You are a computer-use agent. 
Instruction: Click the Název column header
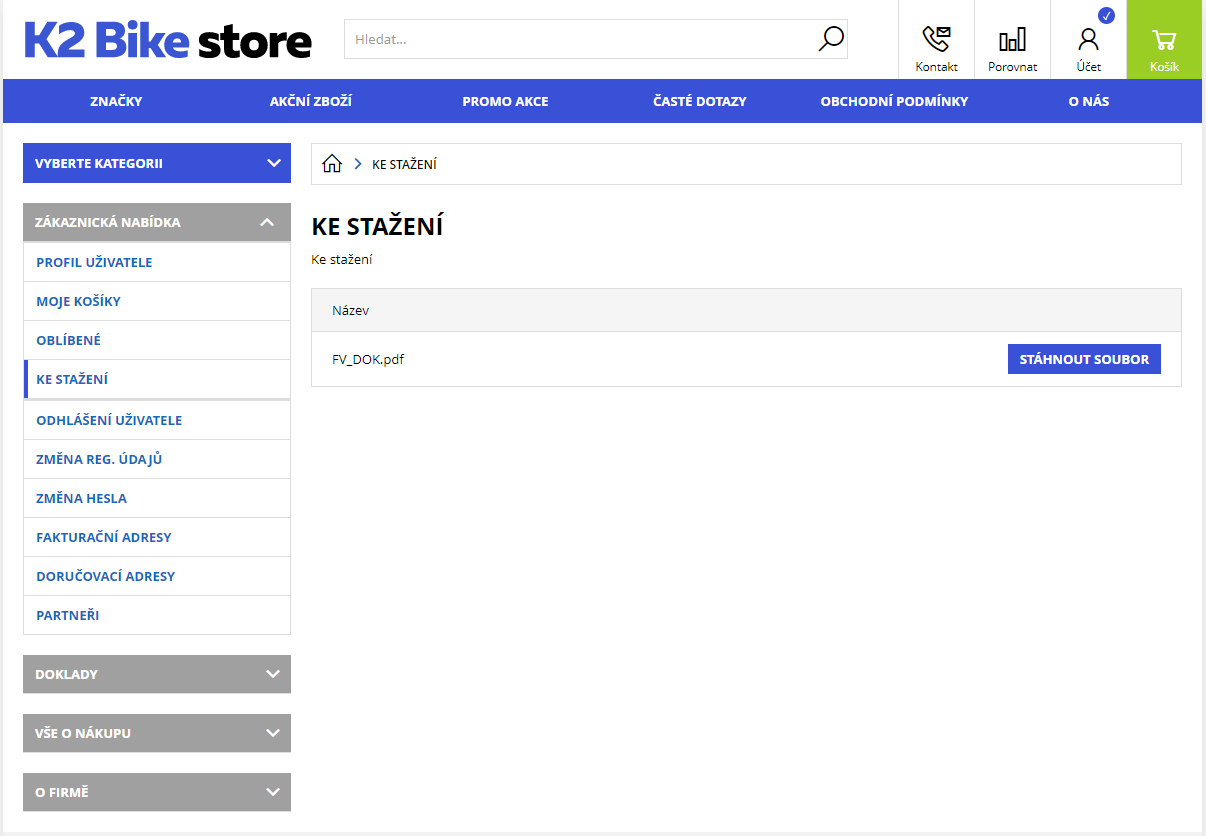[x=350, y=311]
